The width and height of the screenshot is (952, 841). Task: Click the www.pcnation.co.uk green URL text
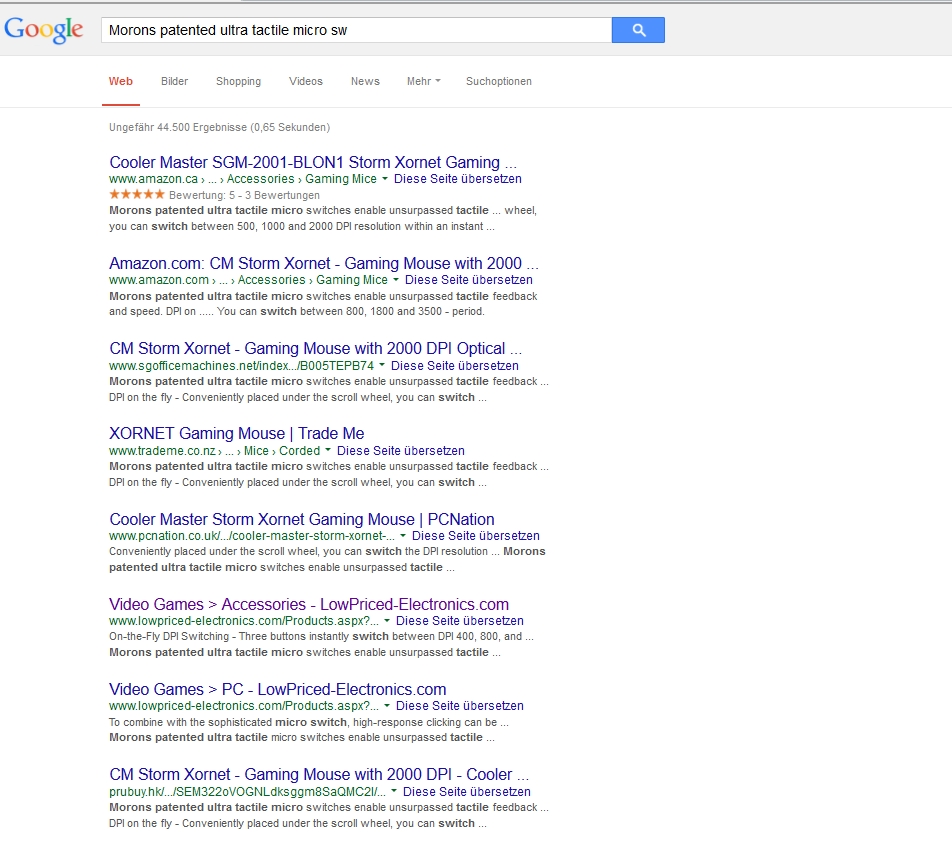coord(251,536)
